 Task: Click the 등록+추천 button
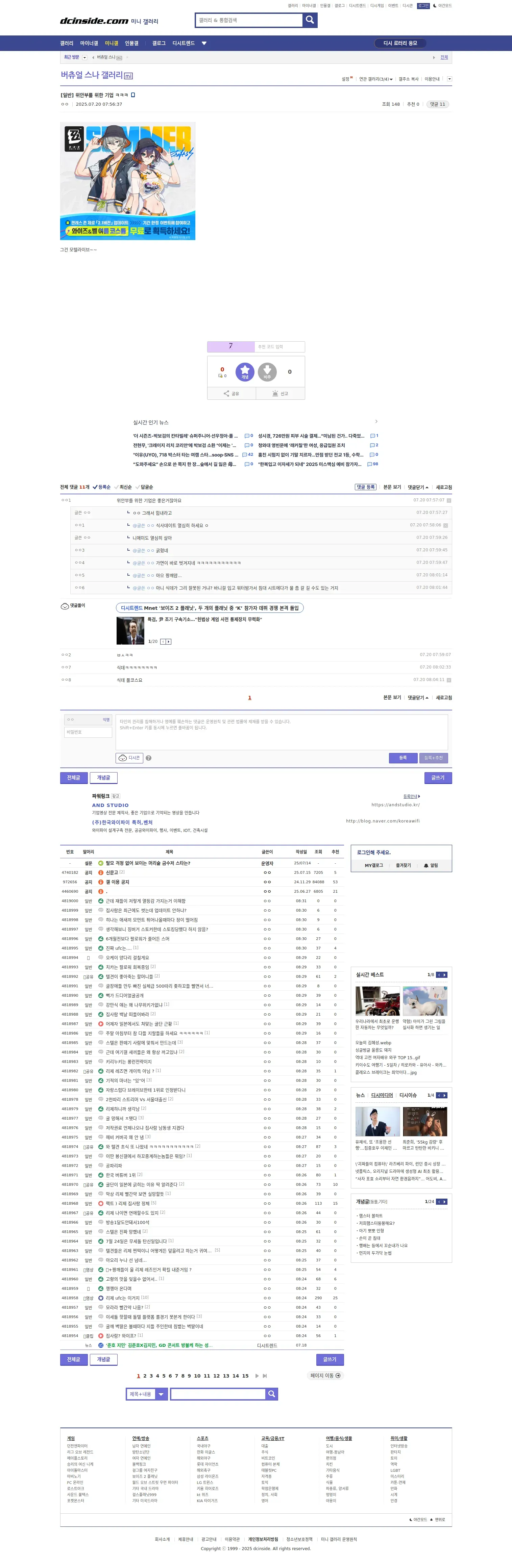coord(433,758)
